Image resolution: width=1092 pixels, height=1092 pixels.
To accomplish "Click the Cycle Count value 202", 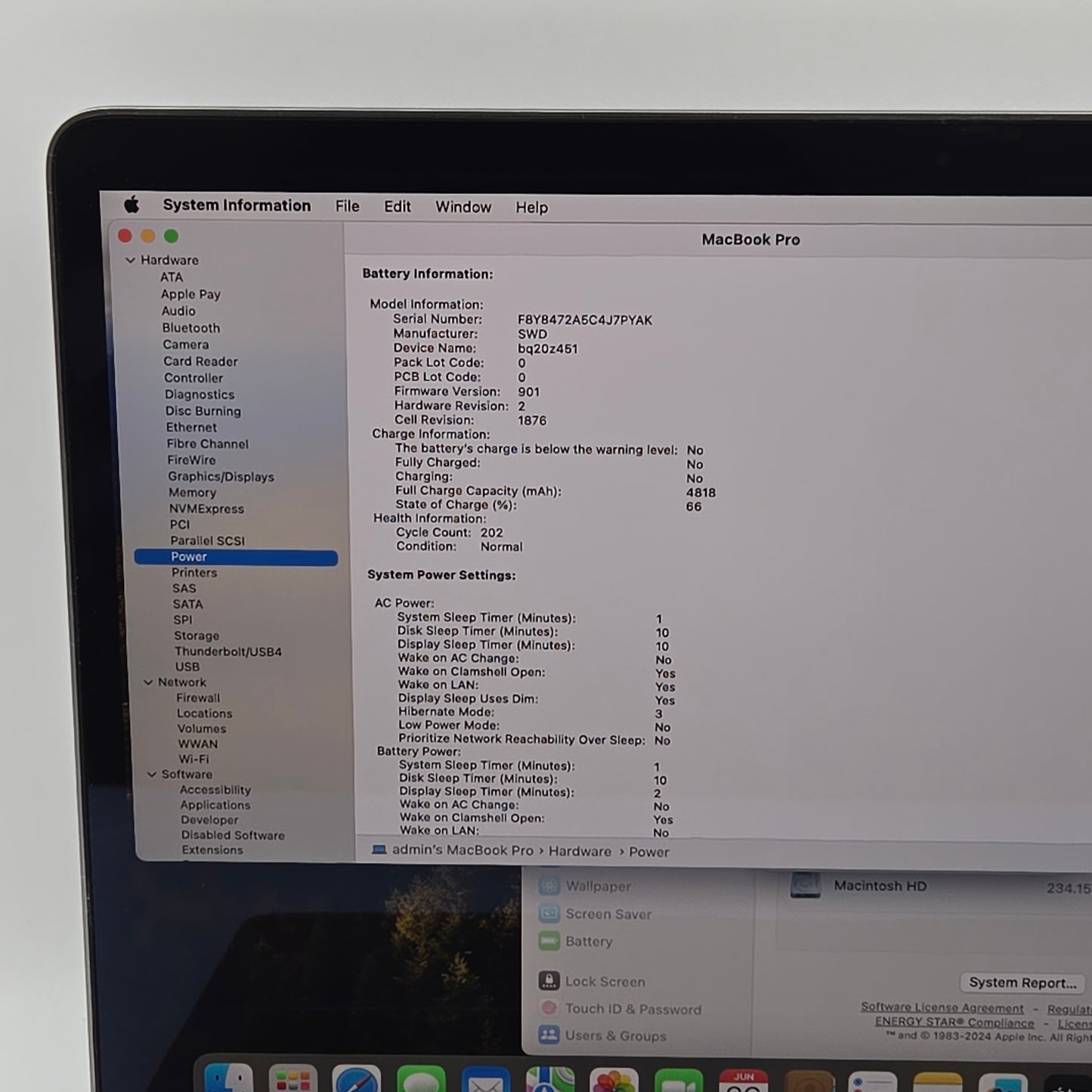I will click(x=491, y=533).
